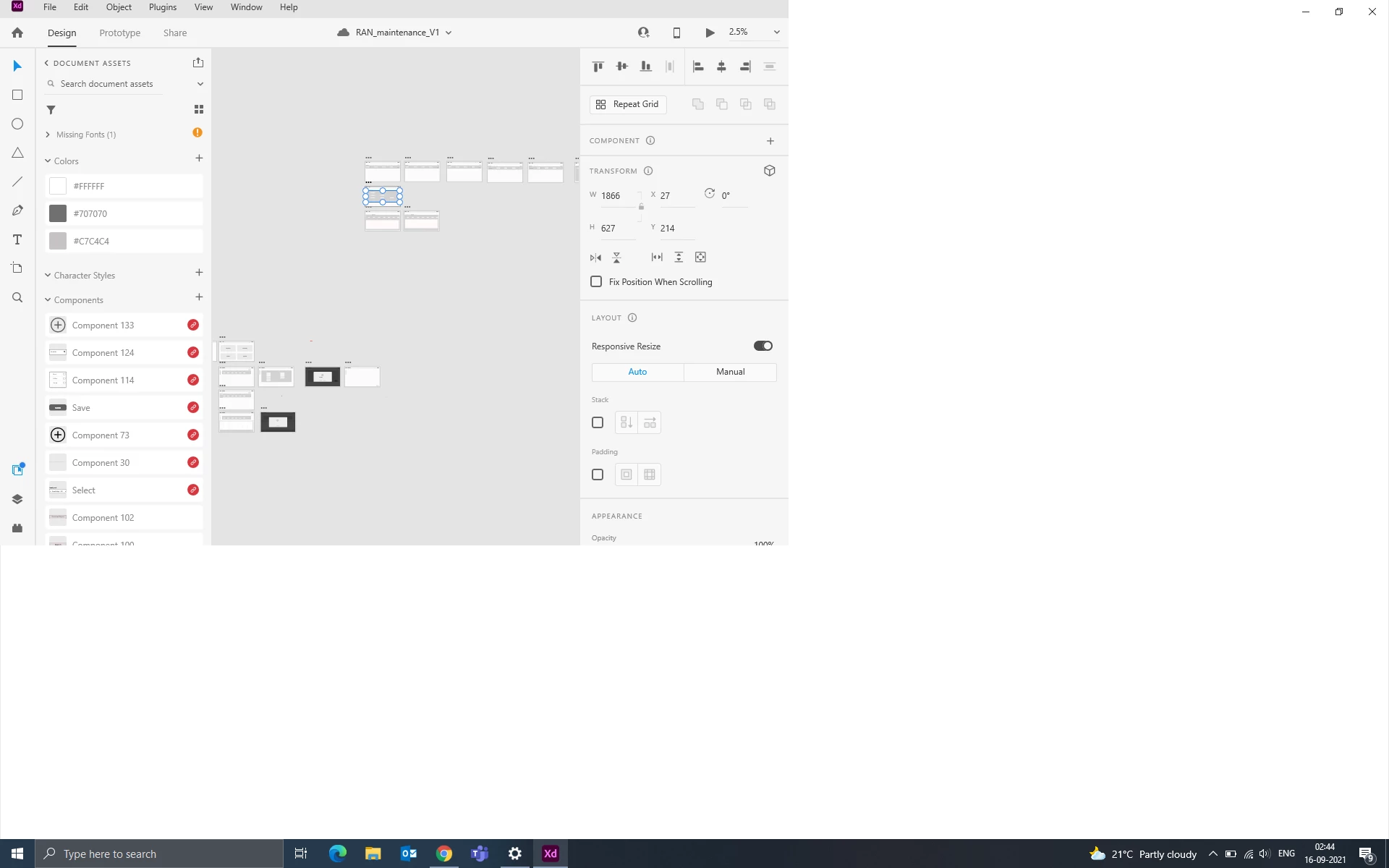Open the Plugins panel icon

point(17,528)
